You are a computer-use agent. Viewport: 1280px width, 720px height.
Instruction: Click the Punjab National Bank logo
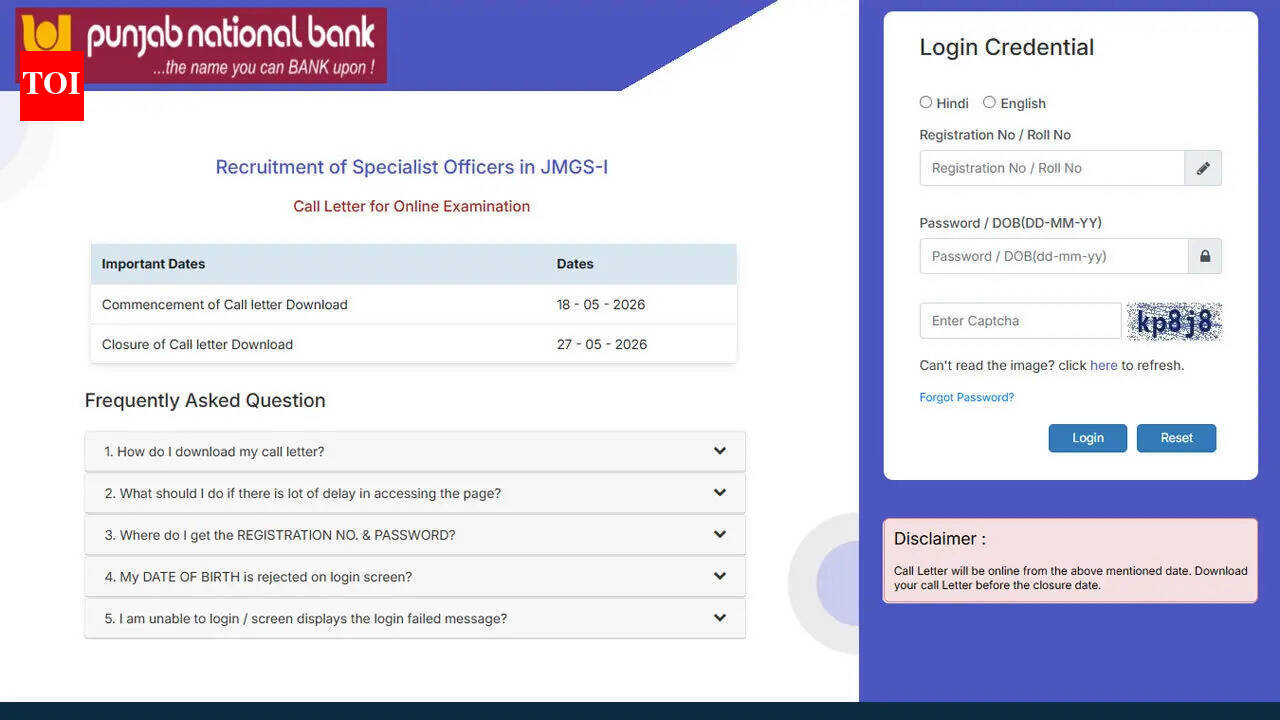point(201,46)
